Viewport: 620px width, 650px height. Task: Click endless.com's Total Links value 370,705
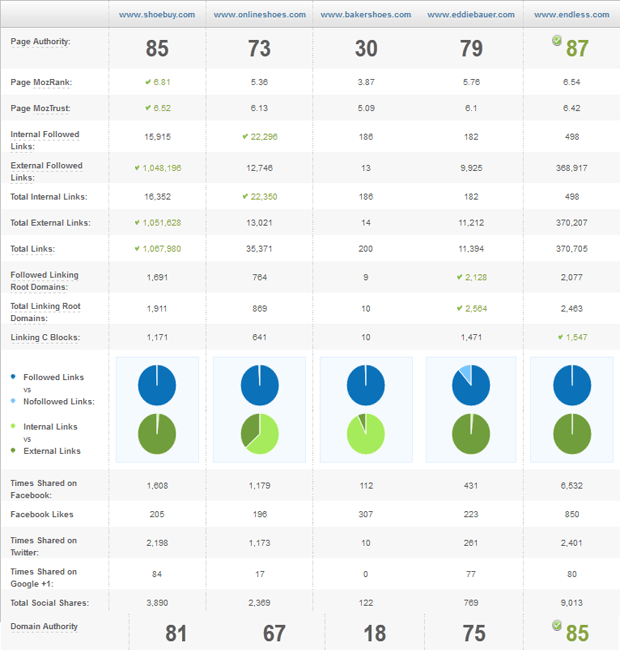pyautogui.click(x=572, y=249)
